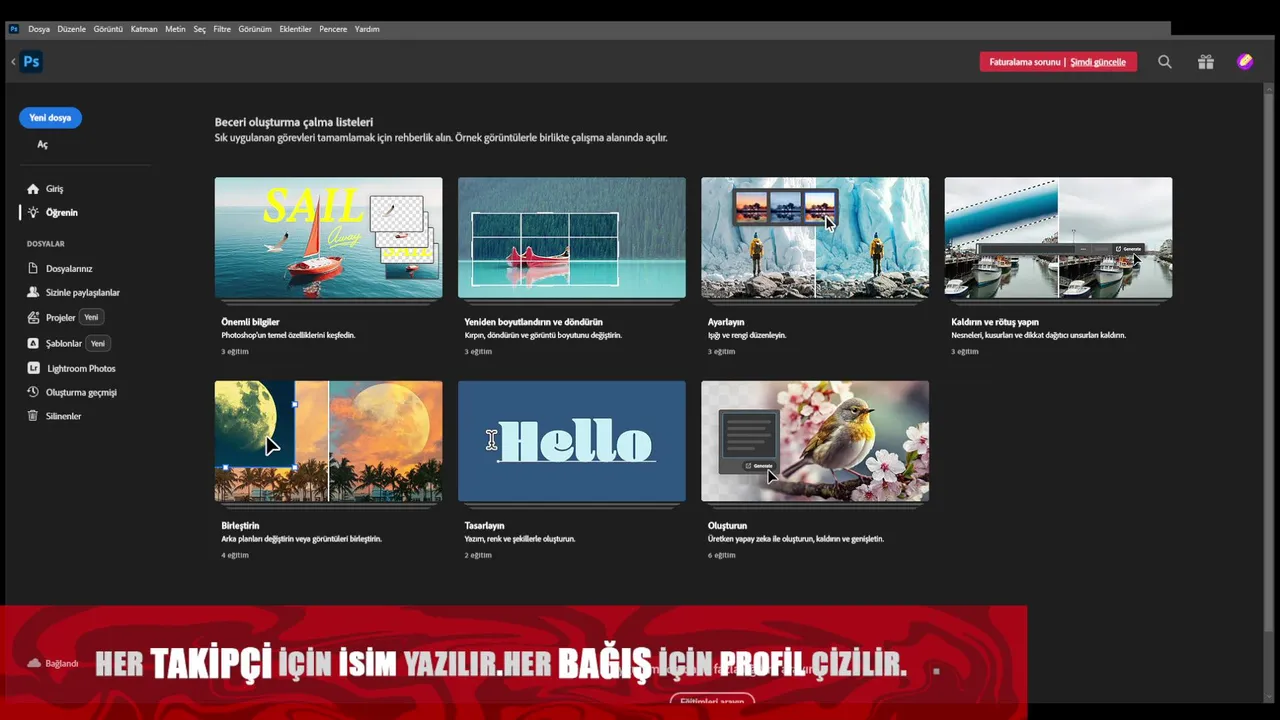Open the Yardım menu
1280x720 pixels.
point(367,29)
